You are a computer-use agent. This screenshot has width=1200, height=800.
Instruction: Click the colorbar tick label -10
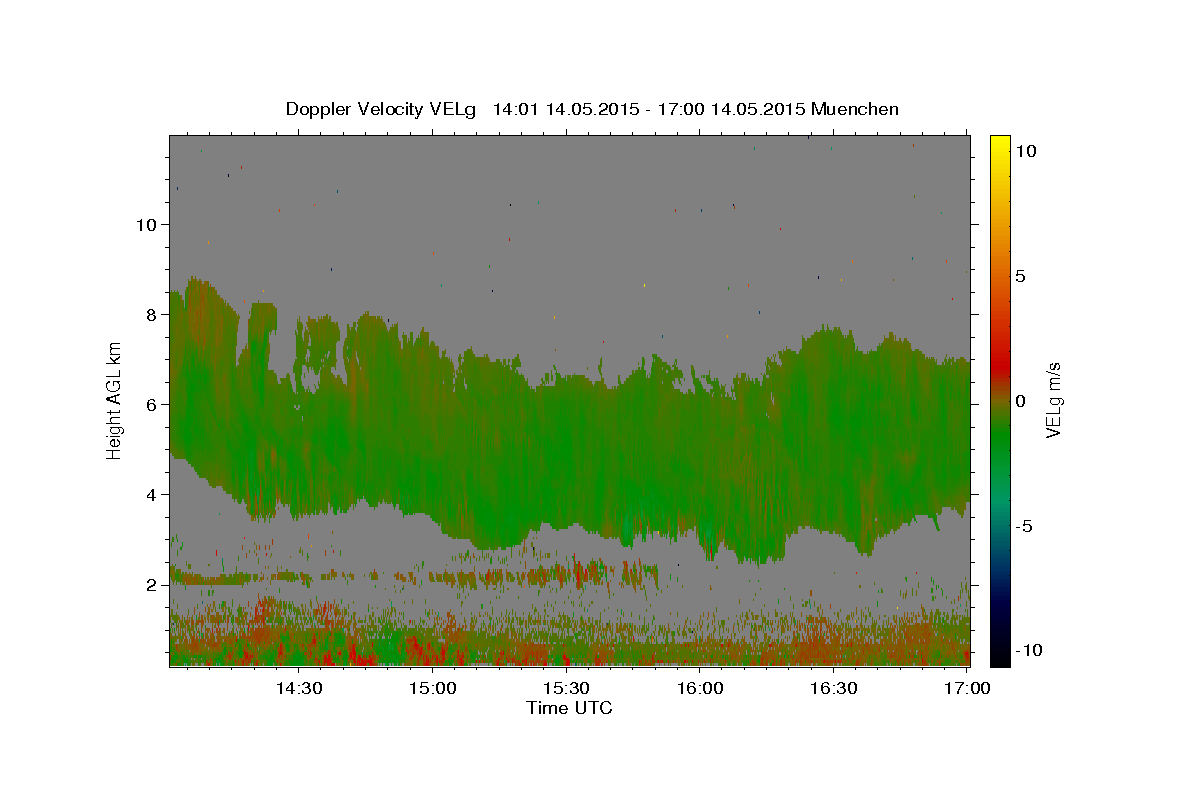[1028, 650]
